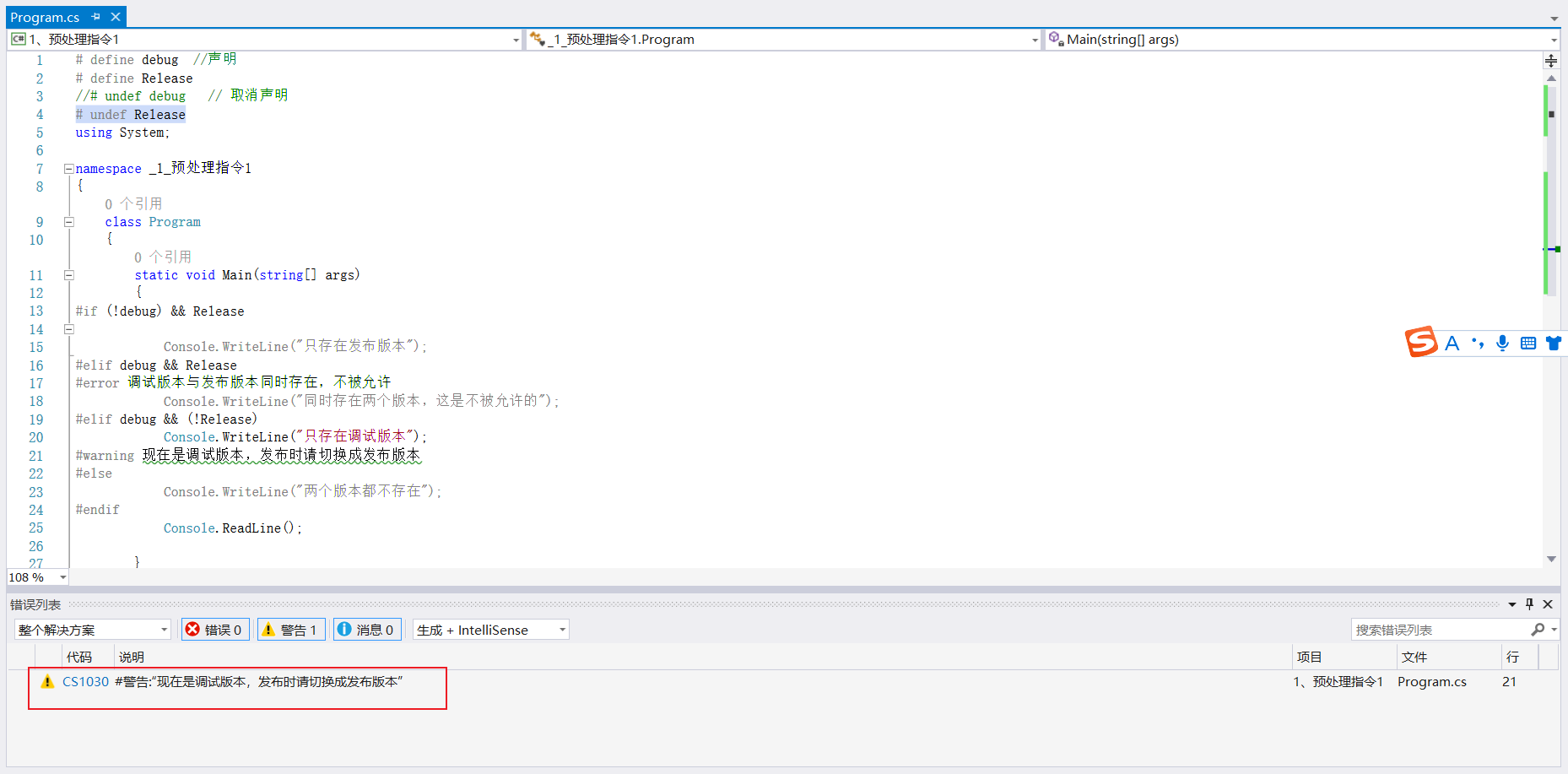
Task: Pin the Program.cs tab
Action: pyautogui.click(x=95, y=17)
